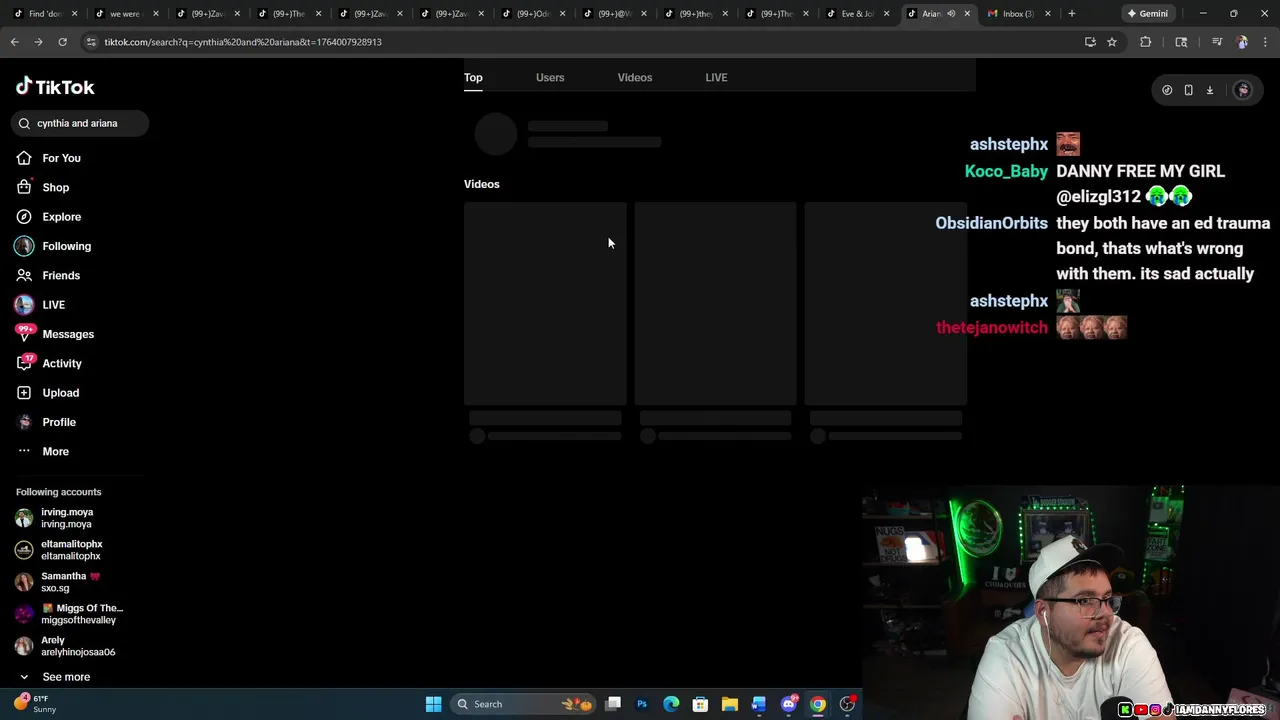Screen dimensions: 1280x720
Task: Open Microsoft Edge from taskbar
Action: [671, 704]
